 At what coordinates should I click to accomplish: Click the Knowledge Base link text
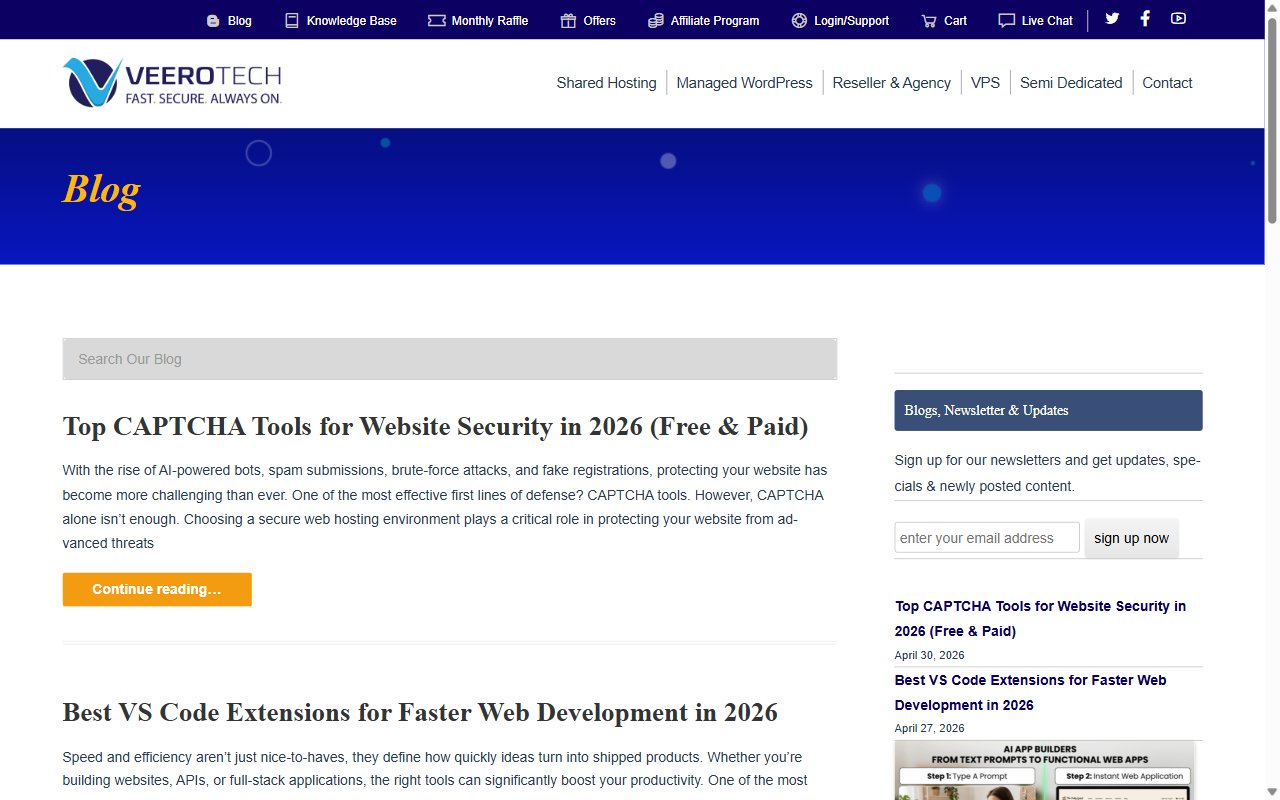(351, 21)
